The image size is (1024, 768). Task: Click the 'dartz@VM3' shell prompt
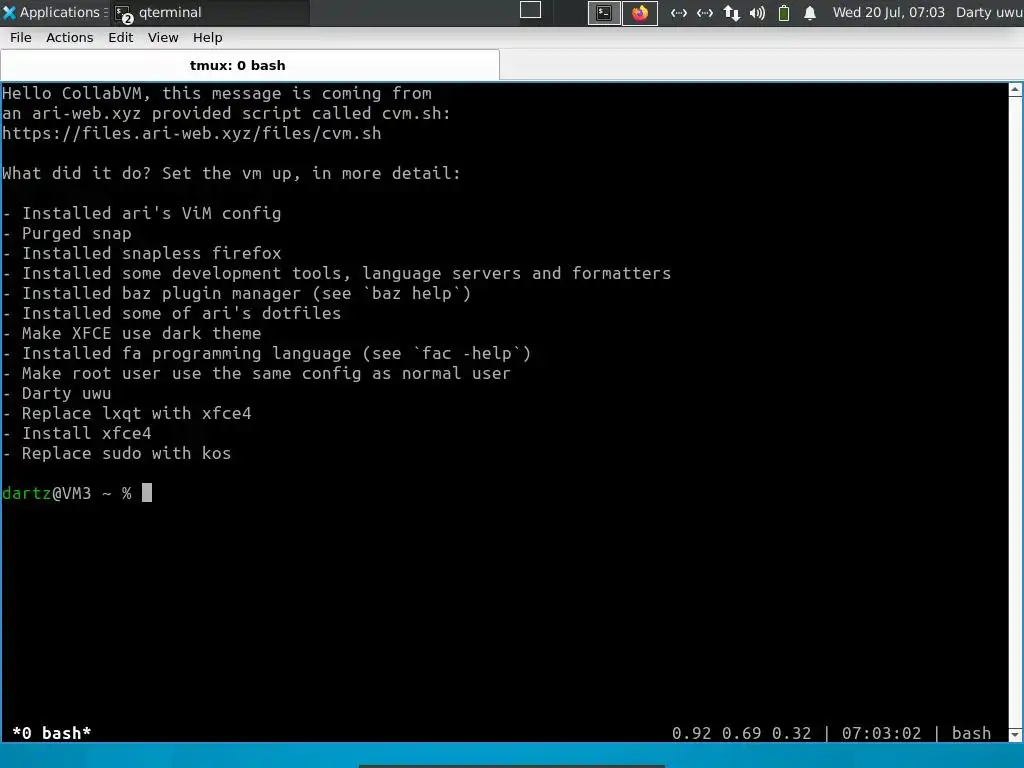[x=46, y=493]
